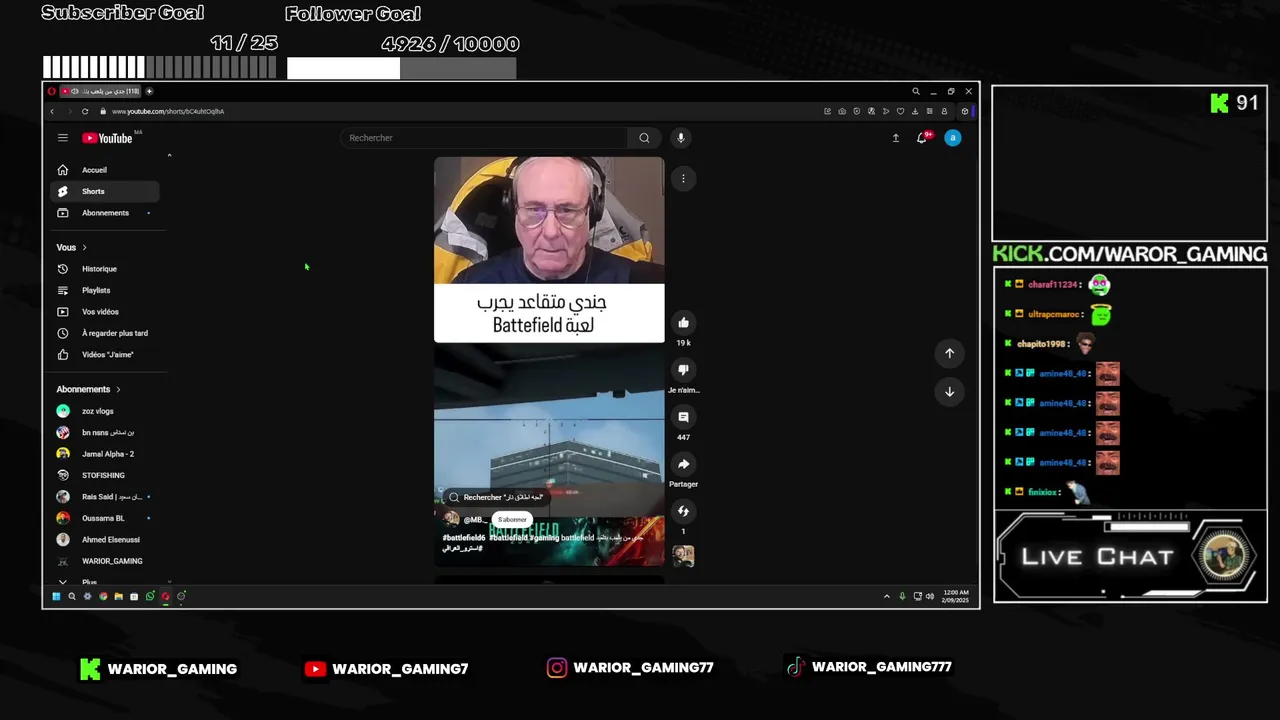Screen dimensions: 1280x720
Task: Open Windows taskbar search
Action: pyautogui.click(x=72, y=596)
